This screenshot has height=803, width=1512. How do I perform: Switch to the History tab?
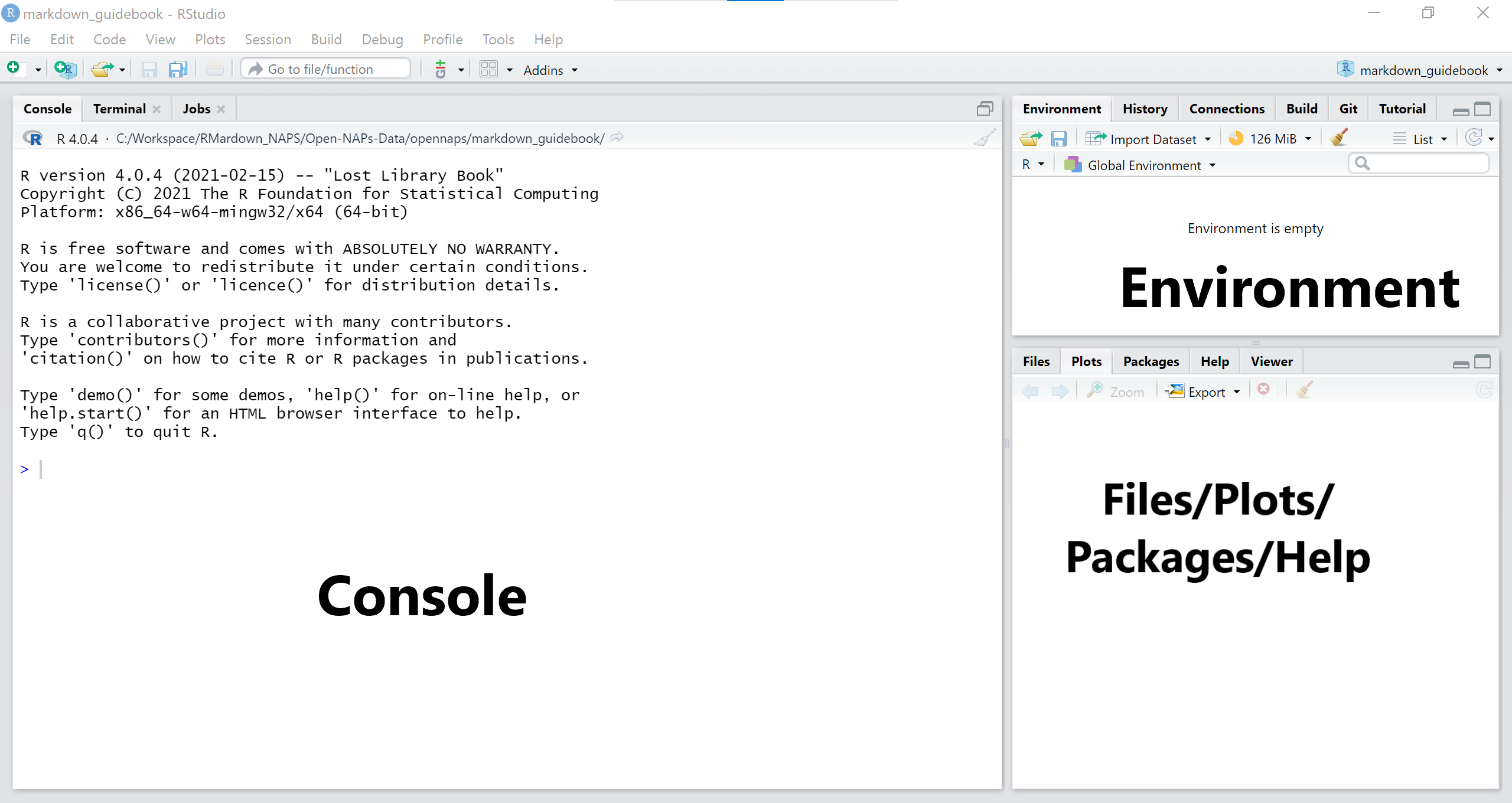tap(1144, 108)
